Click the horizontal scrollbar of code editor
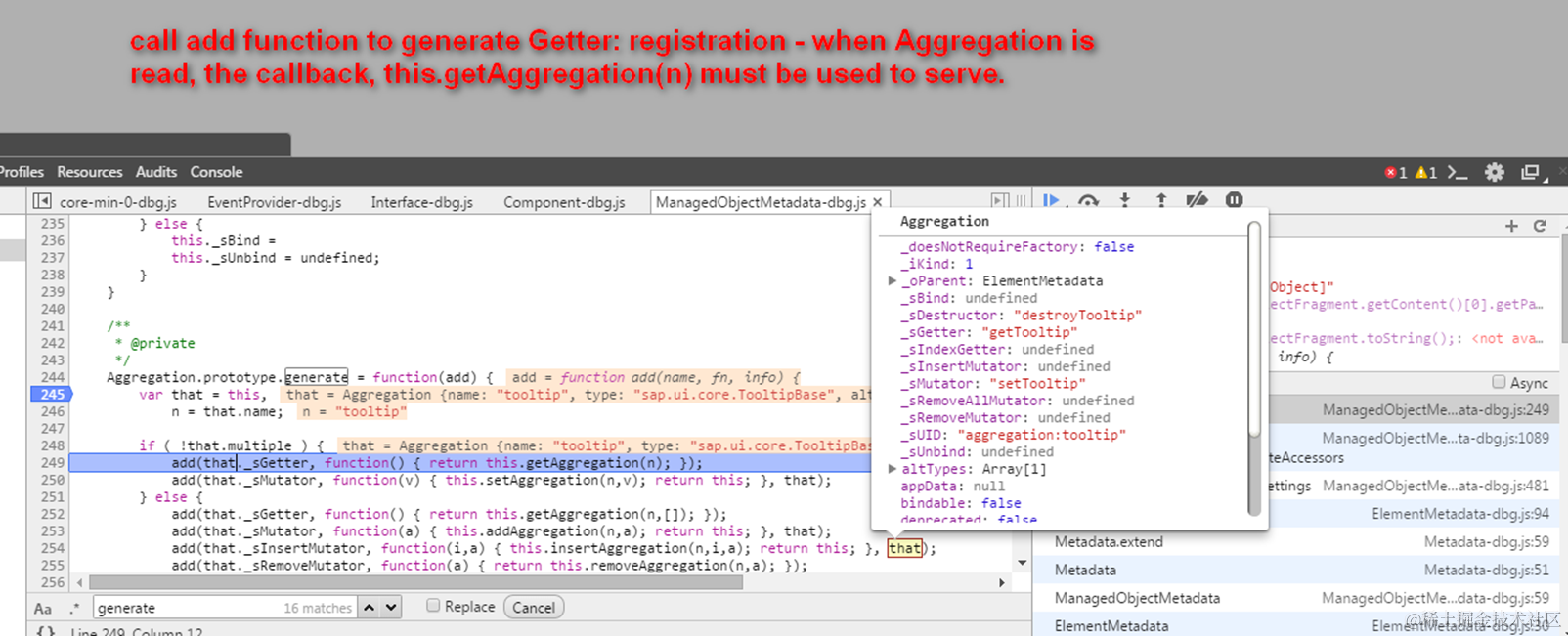The width and height of the screenshot is (1568, 636). tap(415, 582)
